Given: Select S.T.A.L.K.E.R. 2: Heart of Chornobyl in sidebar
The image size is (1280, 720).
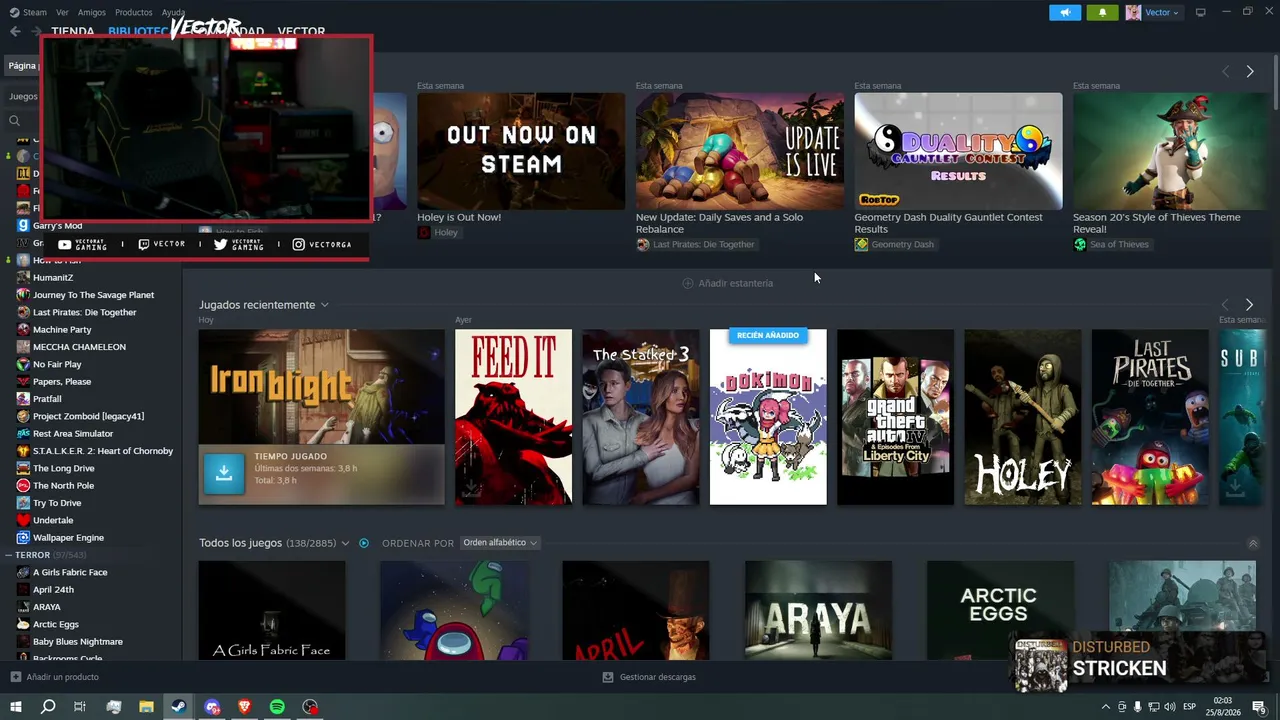Looking at the screenshot, I should pos(103,451).
